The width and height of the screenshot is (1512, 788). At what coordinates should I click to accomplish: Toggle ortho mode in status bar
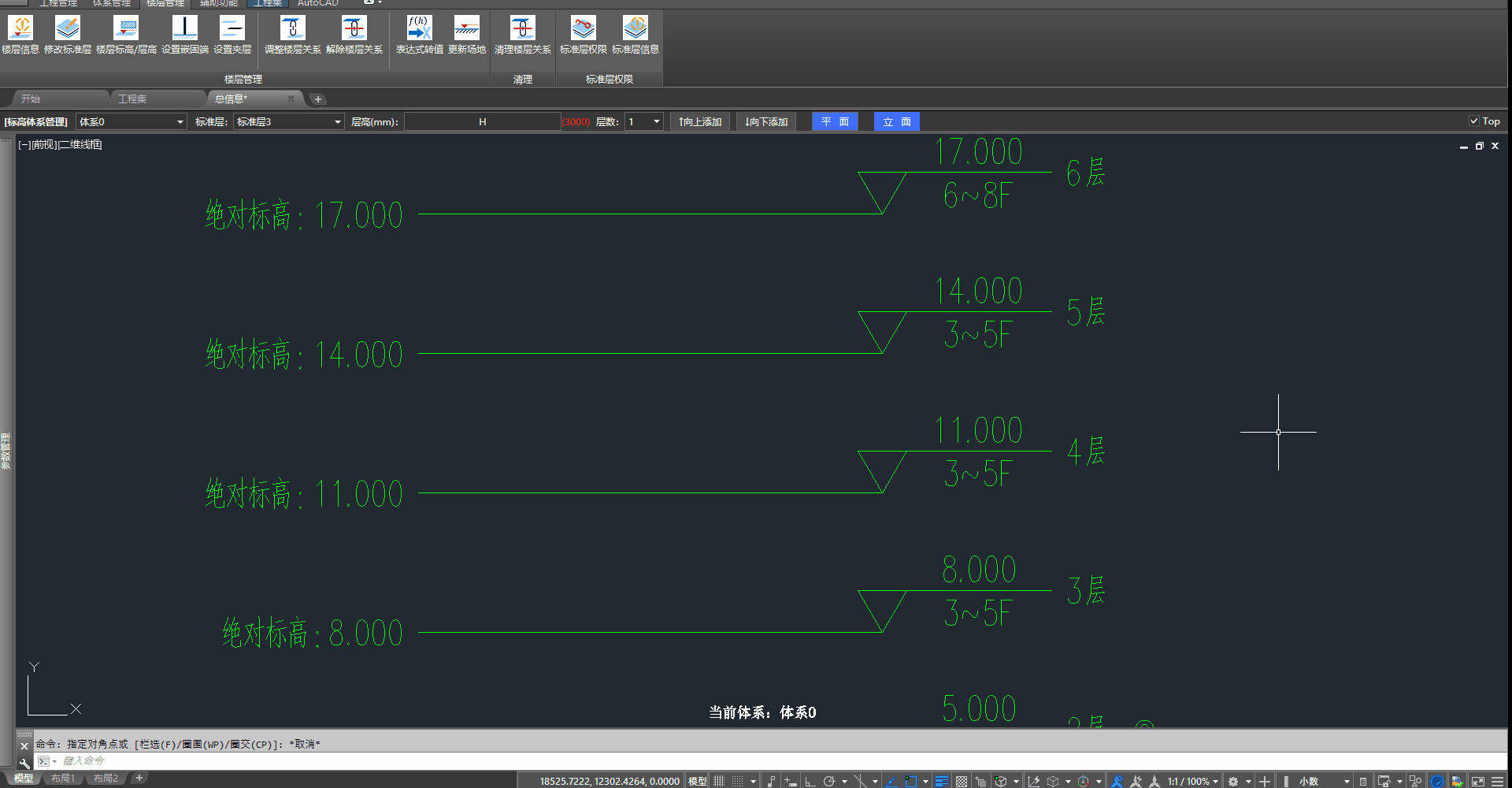tap(810, 781)
